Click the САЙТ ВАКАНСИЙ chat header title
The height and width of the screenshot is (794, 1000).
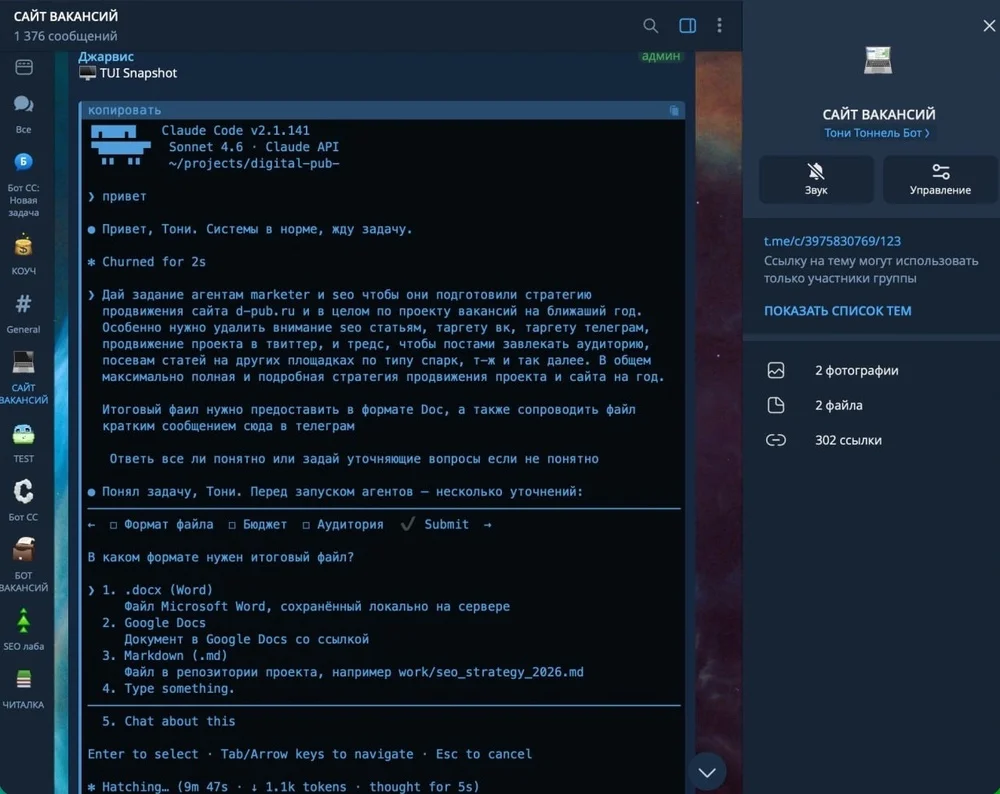tap(66, 16)
